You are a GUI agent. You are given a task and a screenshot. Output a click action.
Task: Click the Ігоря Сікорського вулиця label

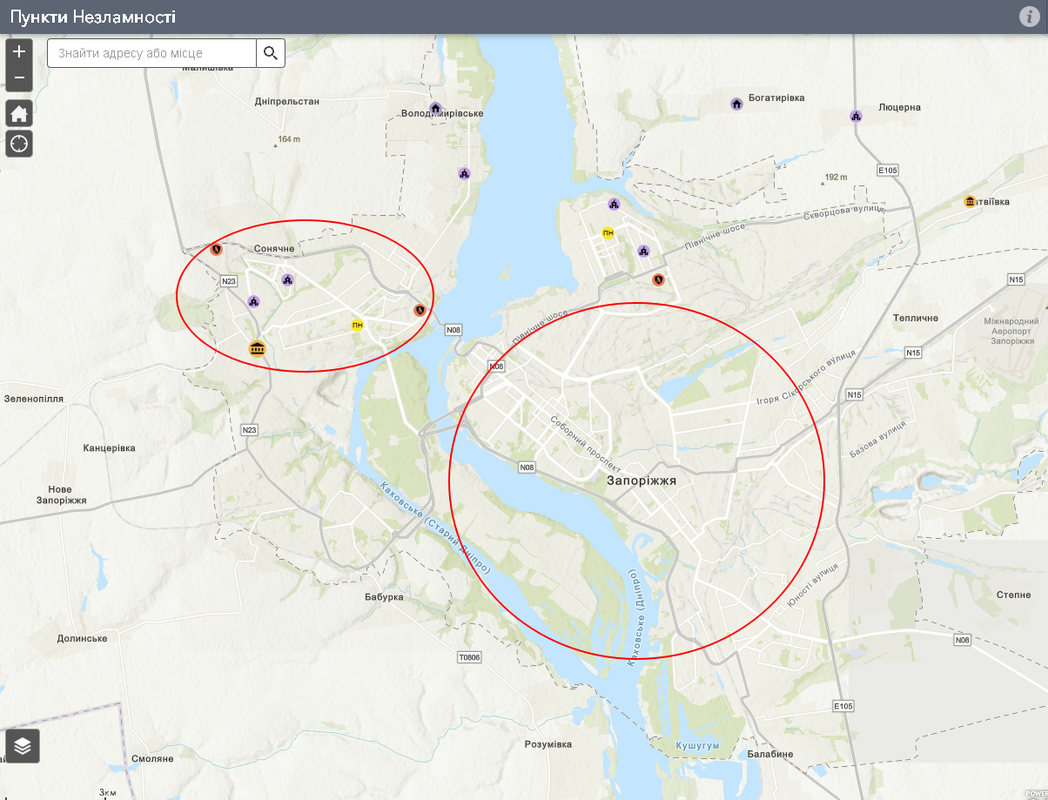coord(807,378)
